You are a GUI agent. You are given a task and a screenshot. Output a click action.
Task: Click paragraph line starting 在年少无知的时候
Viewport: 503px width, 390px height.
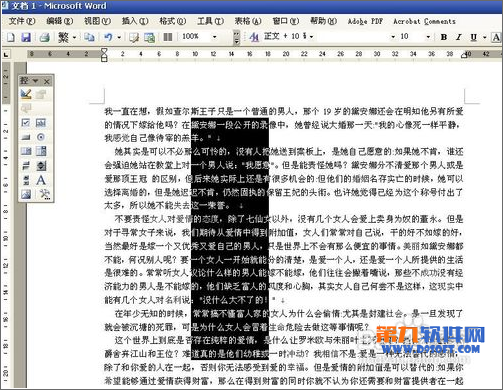[289, 313]
